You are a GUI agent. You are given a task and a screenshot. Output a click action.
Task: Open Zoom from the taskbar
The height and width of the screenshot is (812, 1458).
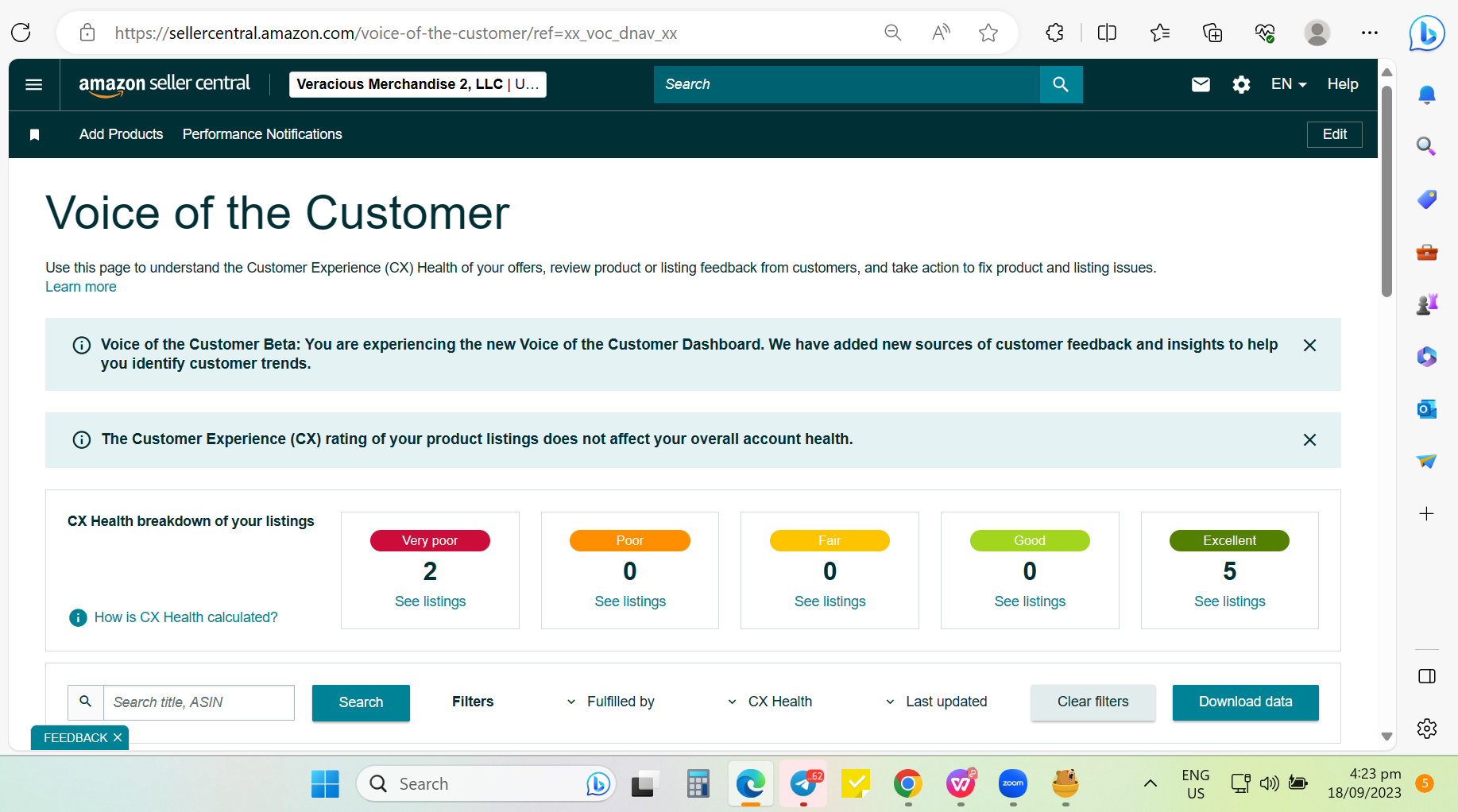1013,784
